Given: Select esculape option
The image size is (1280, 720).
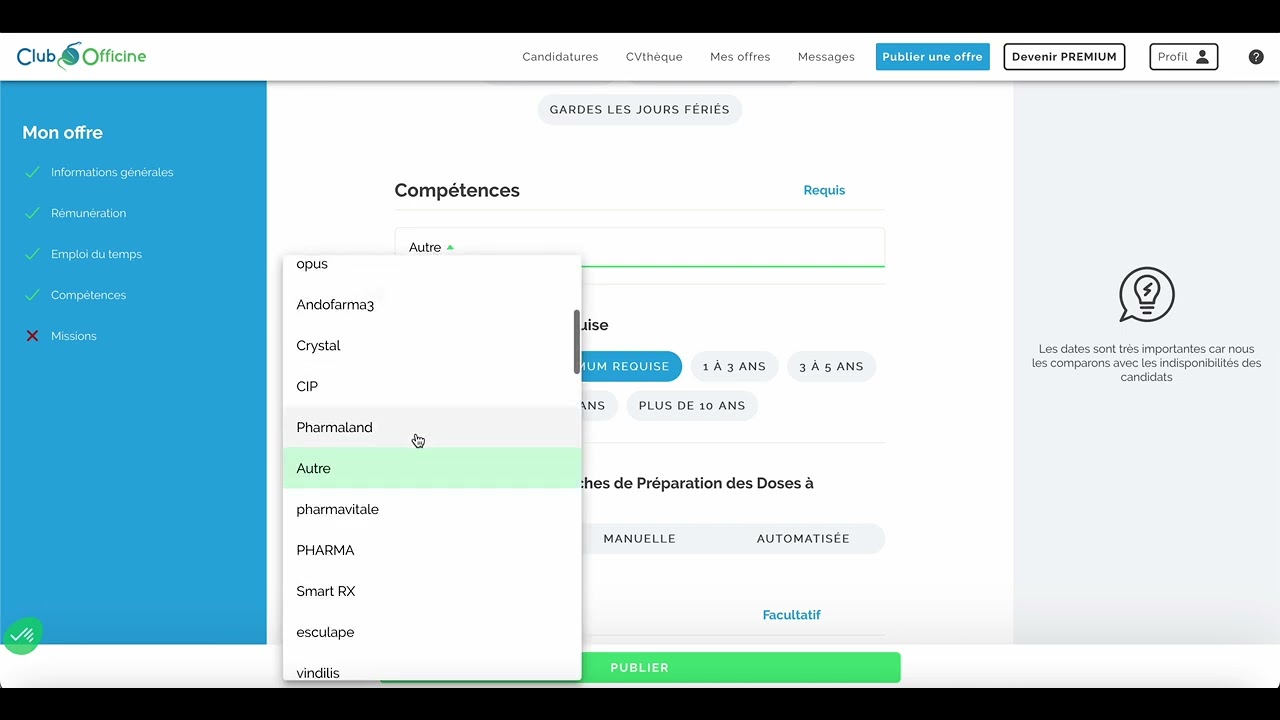Looking at the screenshot, I should tap(432, 633).
